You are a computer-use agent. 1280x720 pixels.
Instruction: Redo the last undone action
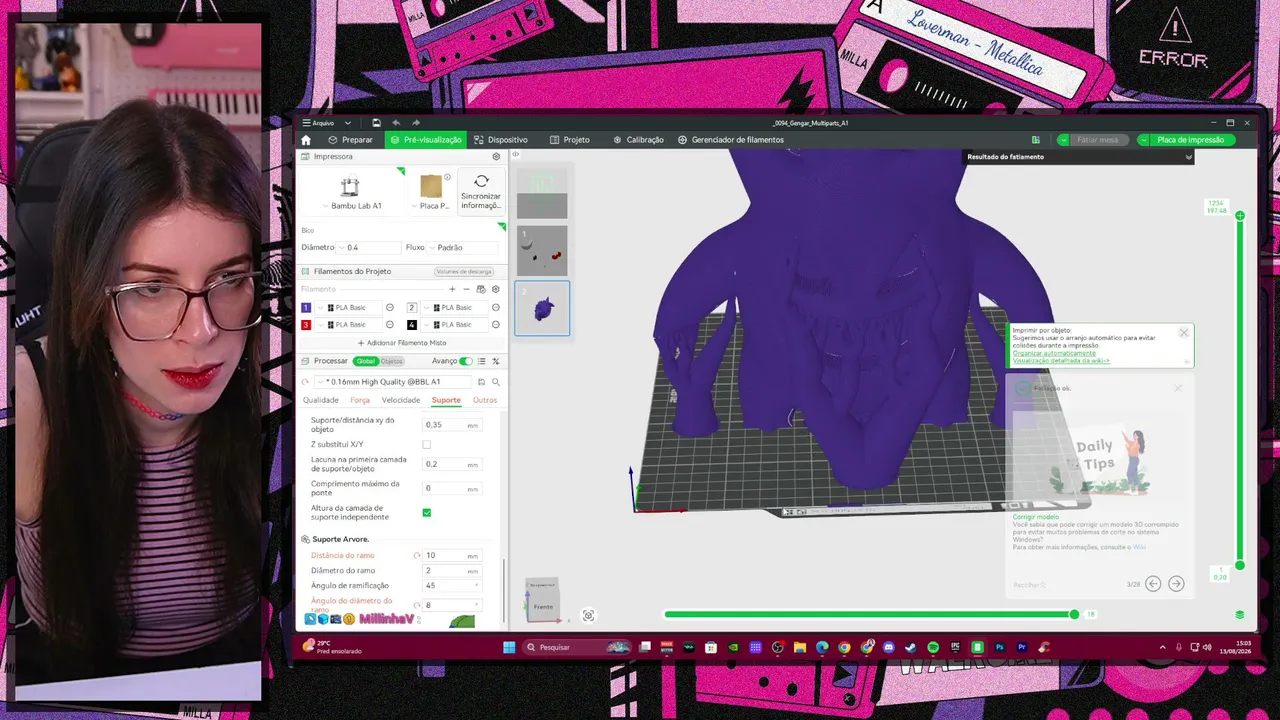click(416, 123)
